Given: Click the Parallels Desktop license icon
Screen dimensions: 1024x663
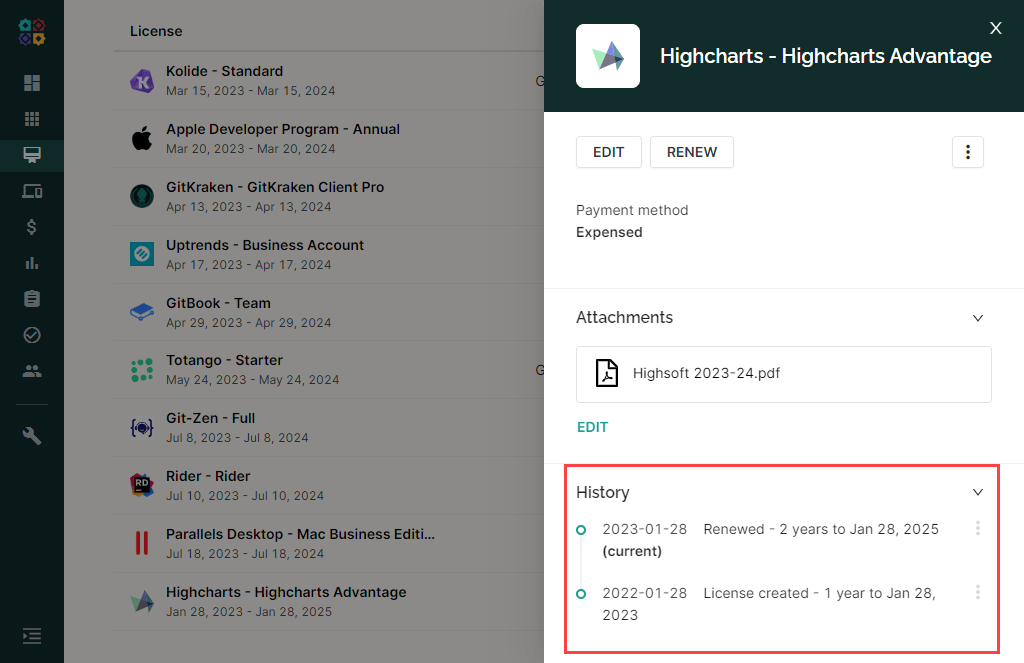Looking at the screenshot, I should point(142,543).
